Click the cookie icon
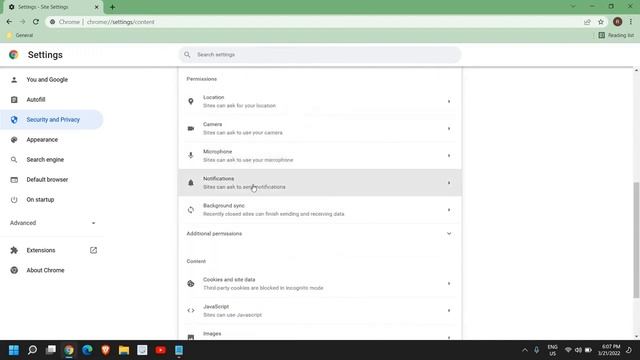 tap(191, 283)
